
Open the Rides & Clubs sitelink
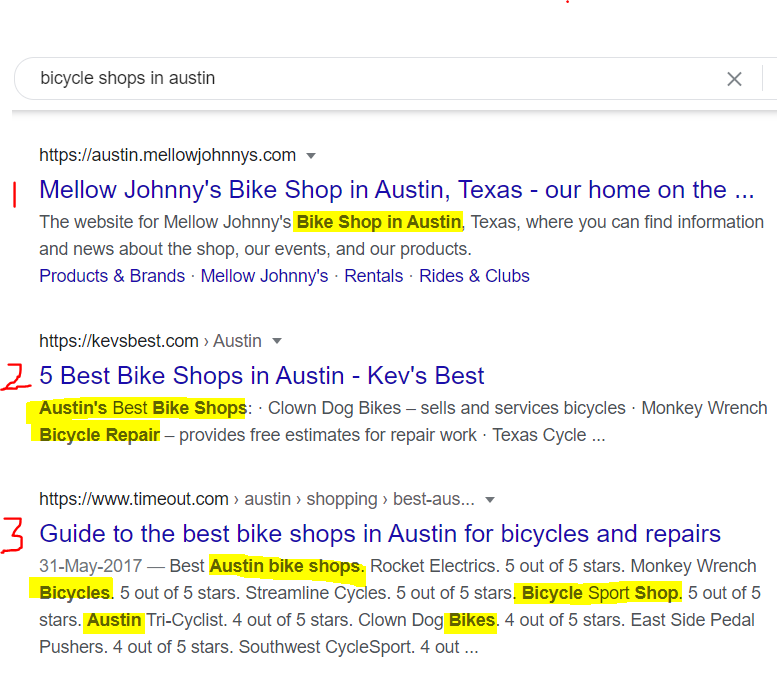(x=474, y=276)
